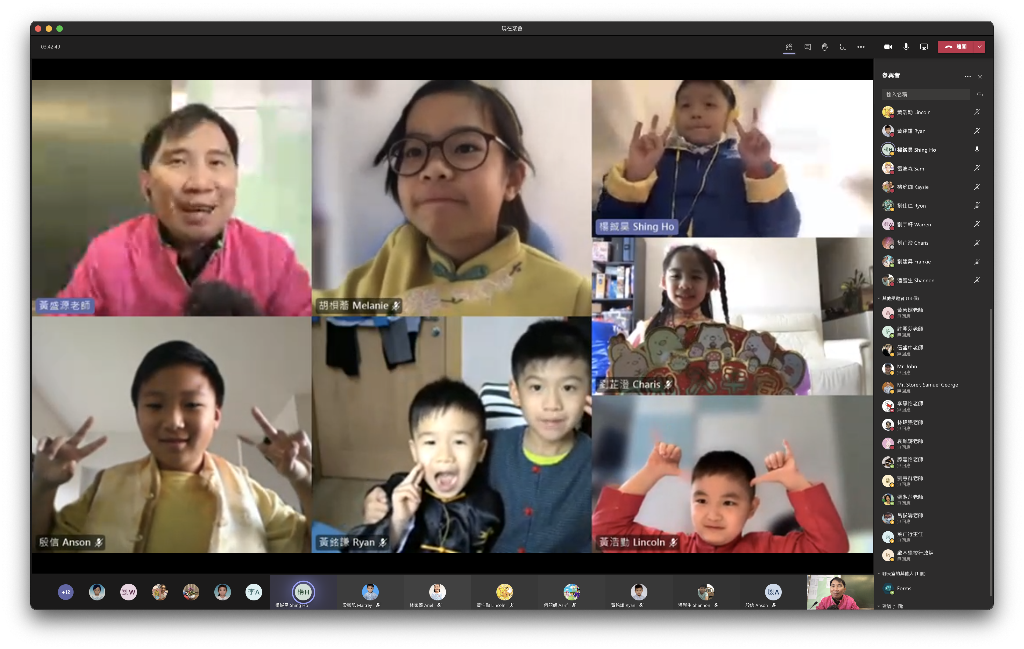Click Shing Ho's avatar in participants list
The height and width of the screenshot is (649, 1024).
(888, 150)
